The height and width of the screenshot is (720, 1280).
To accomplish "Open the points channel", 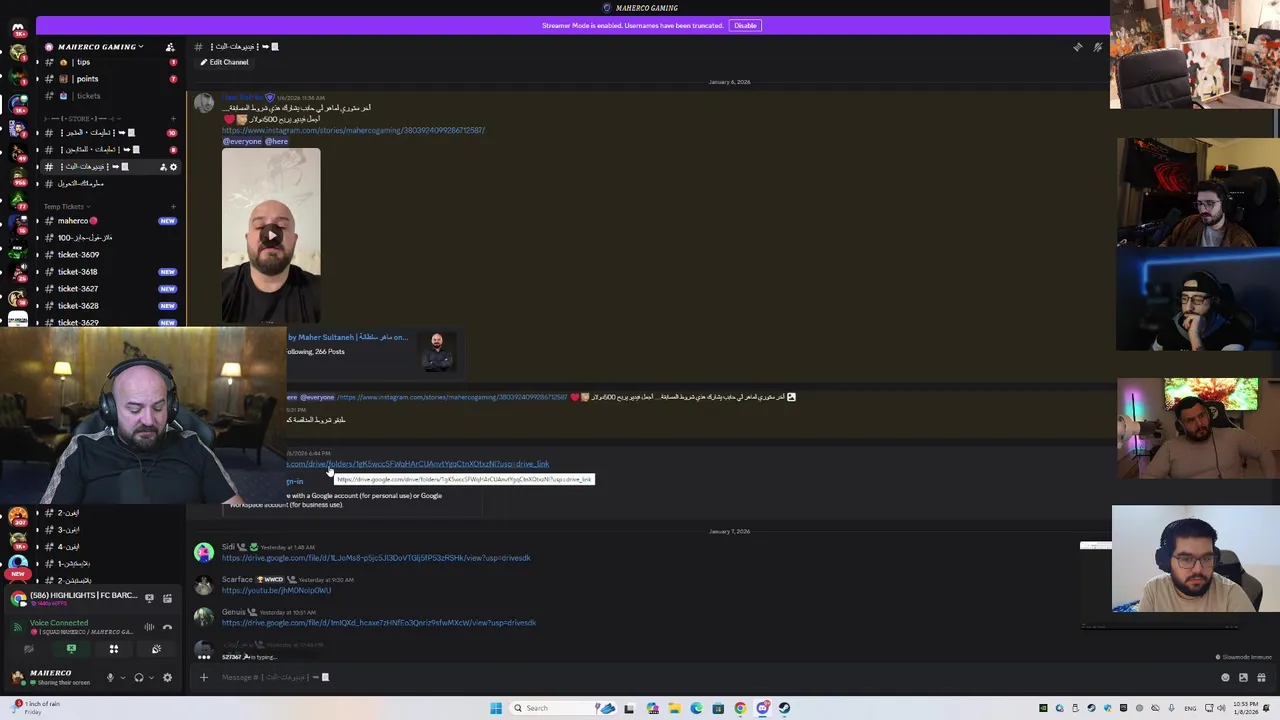I will [109, 79].
